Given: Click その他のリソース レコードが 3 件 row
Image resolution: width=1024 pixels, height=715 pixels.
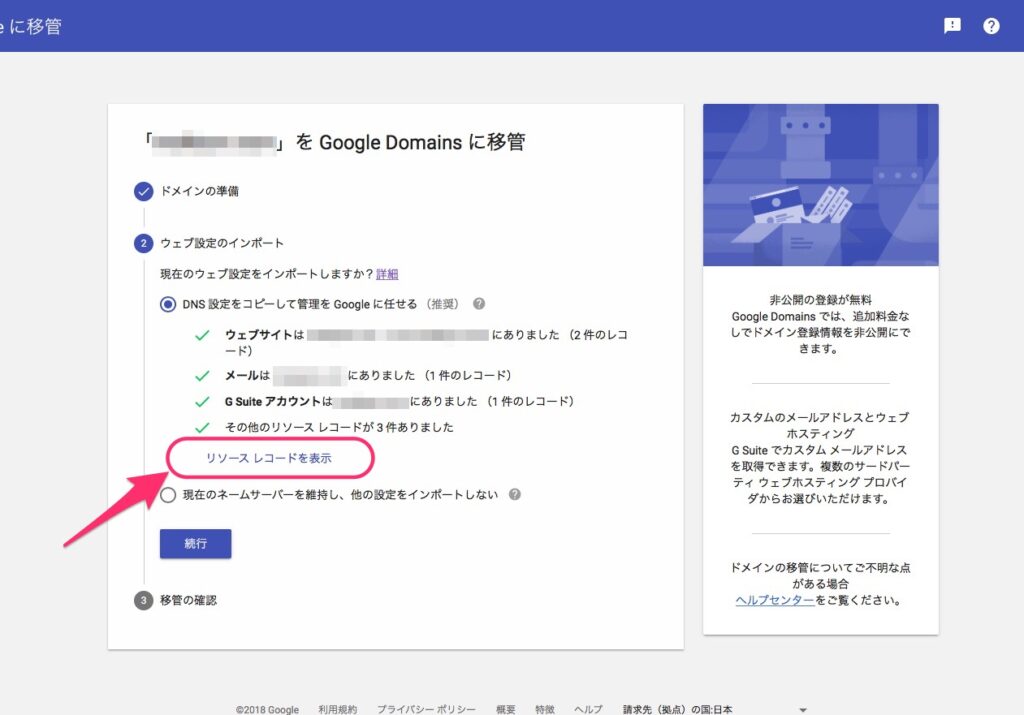Looking at the screenshot, I should (324, 427).
